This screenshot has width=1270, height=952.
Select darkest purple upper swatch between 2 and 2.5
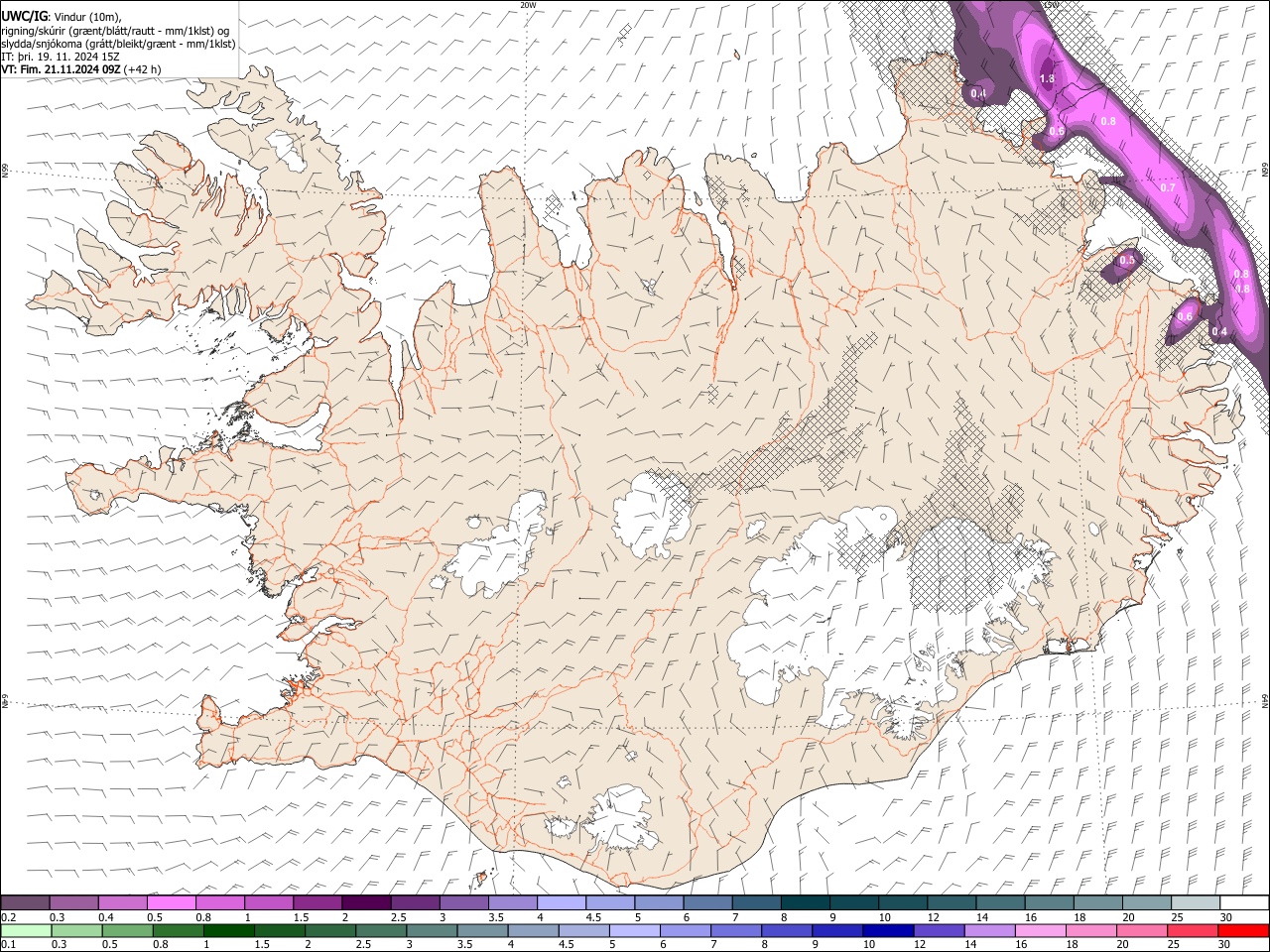pyautogui.click(x=366, y=903)
